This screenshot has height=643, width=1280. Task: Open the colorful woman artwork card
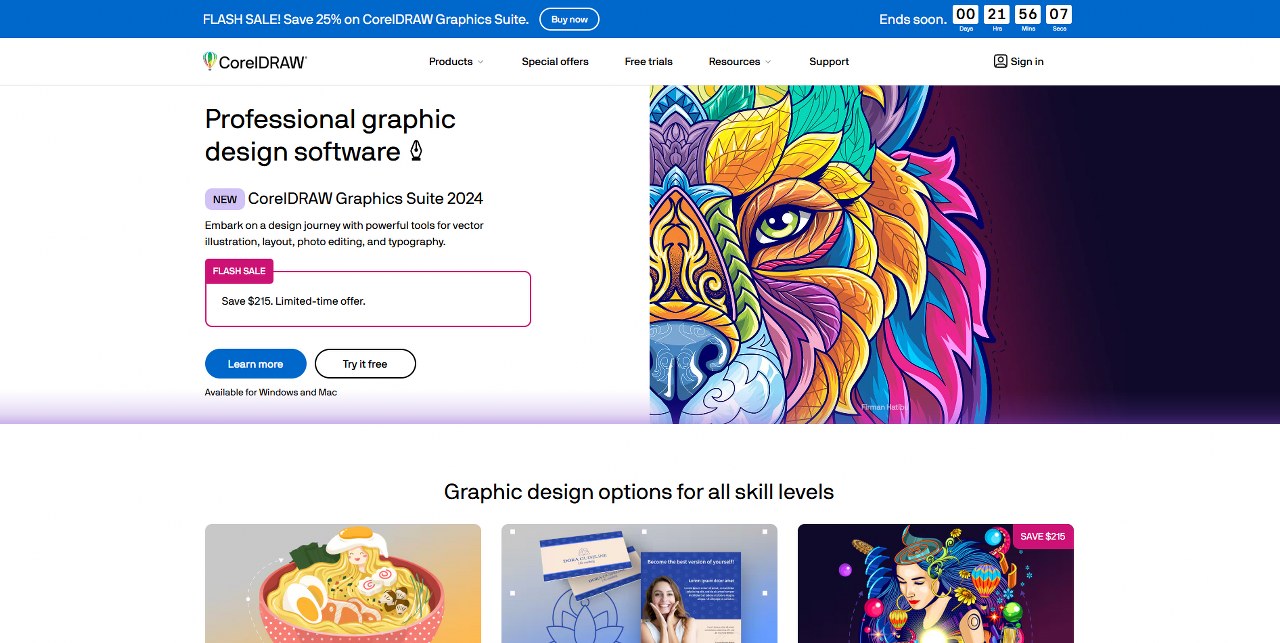tap(936, 583)
